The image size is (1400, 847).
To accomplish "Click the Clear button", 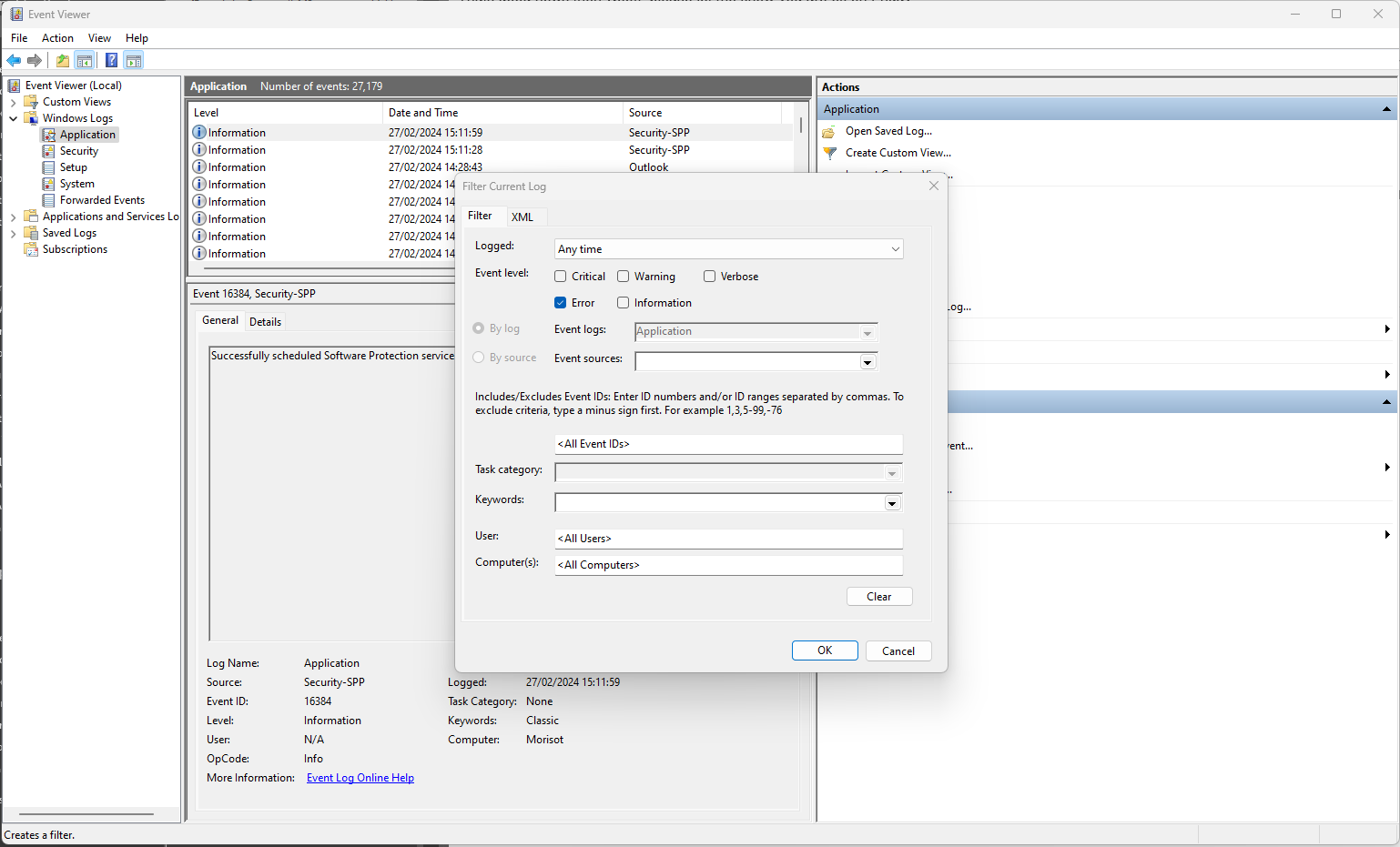I will click(879, 597).
